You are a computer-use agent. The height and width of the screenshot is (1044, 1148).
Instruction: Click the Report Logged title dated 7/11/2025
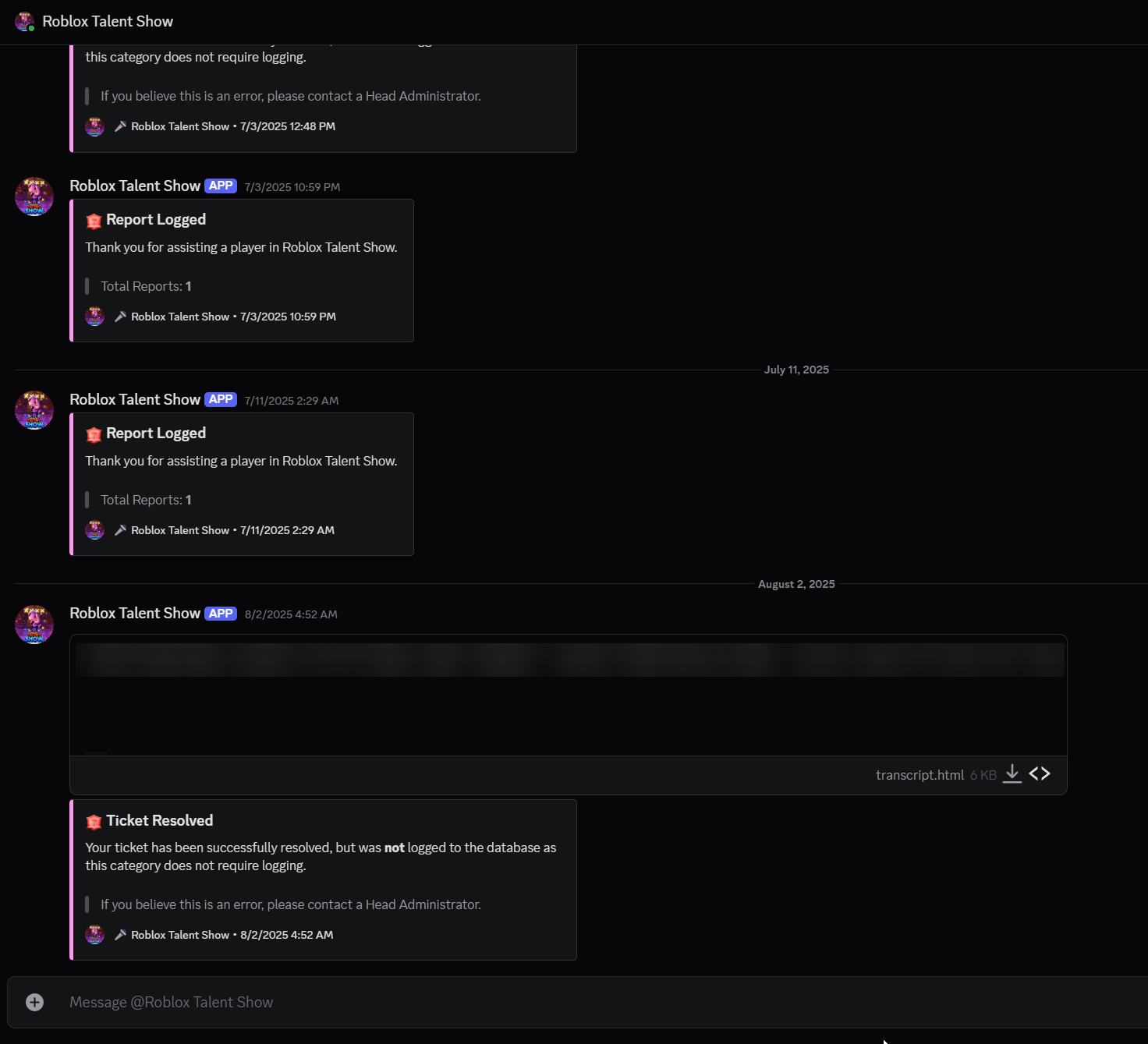[x=156, y=433]
